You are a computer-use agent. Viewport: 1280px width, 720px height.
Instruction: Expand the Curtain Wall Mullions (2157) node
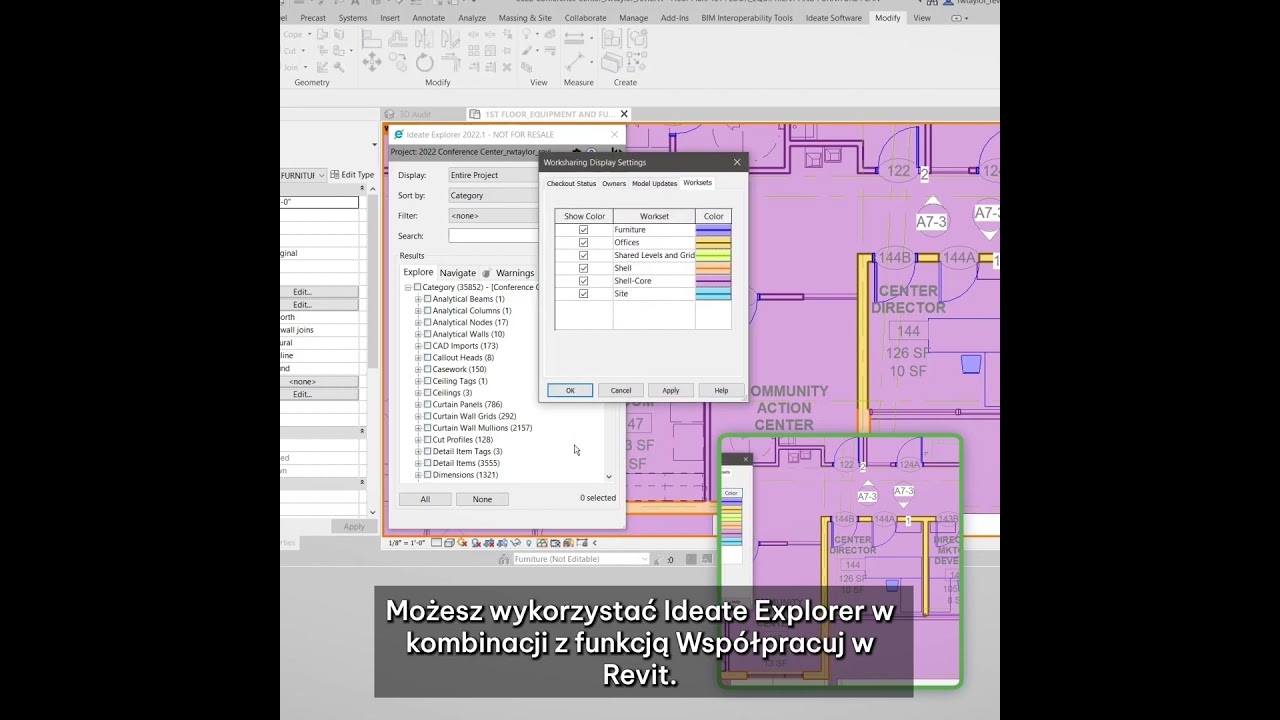[418, 428]
